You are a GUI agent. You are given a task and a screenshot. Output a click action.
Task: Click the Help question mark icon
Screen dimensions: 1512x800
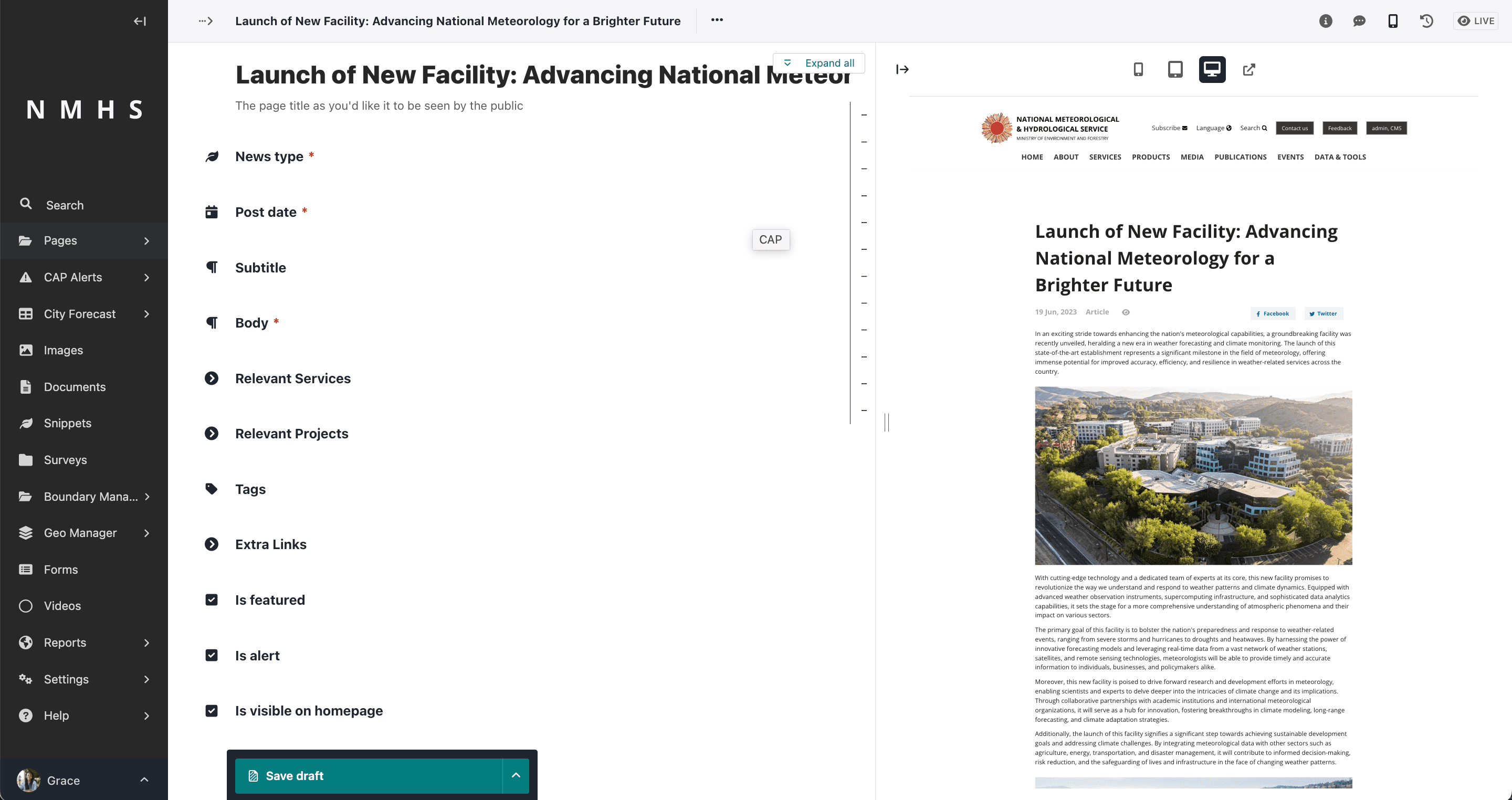(x=26, y=715)
